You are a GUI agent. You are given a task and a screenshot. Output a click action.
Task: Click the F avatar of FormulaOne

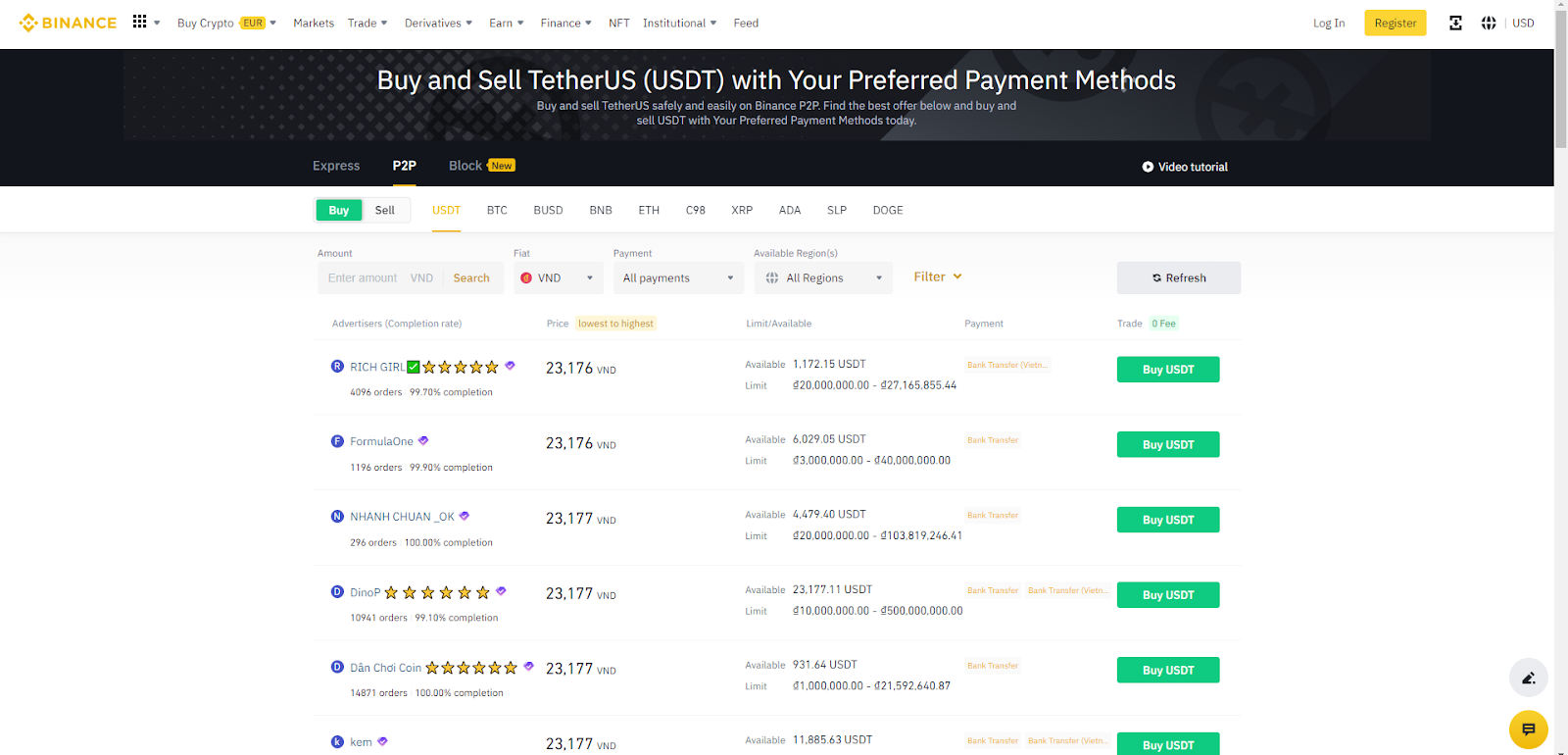coord(337,441)
